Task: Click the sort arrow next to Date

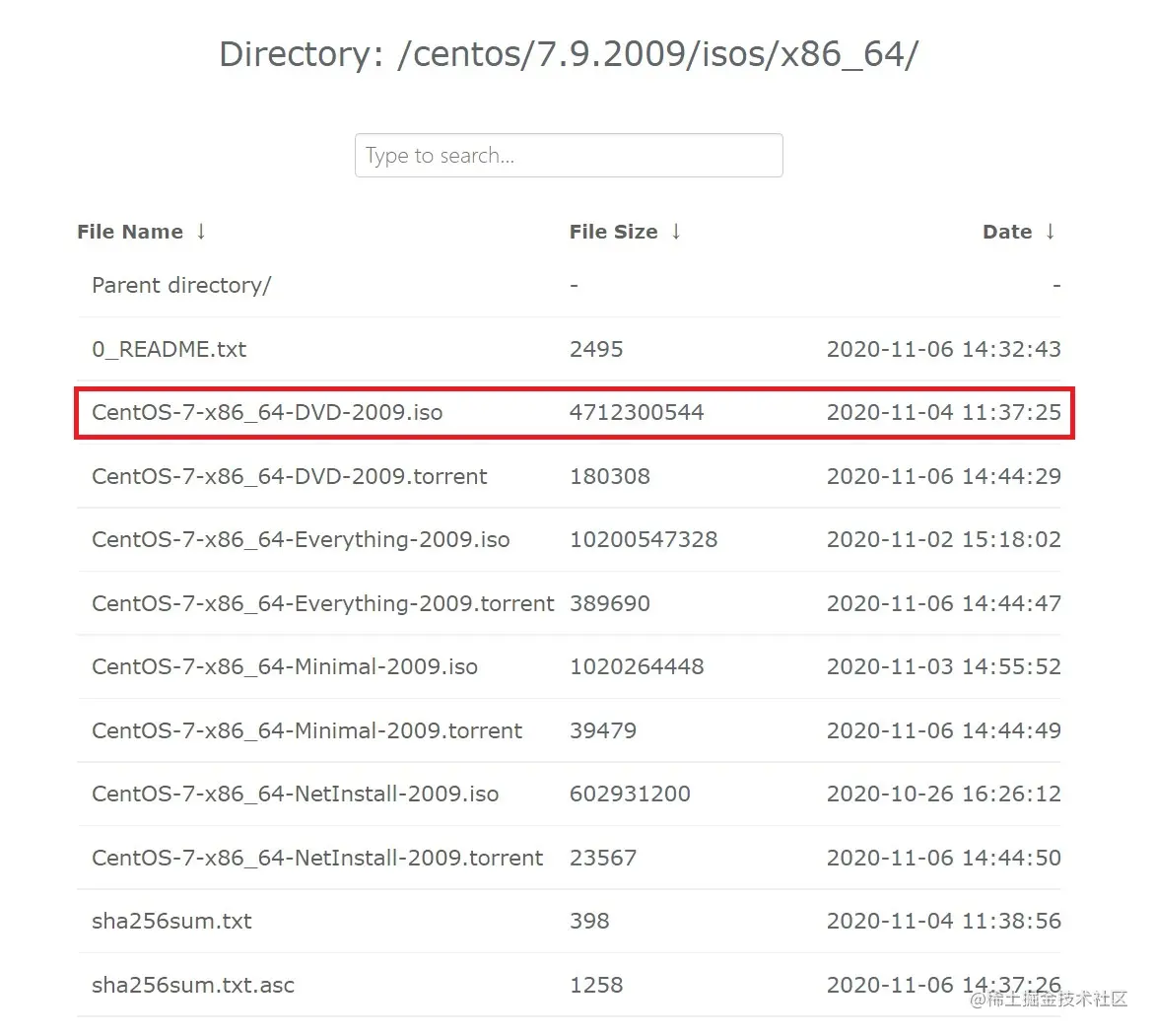Action: 1051,232
